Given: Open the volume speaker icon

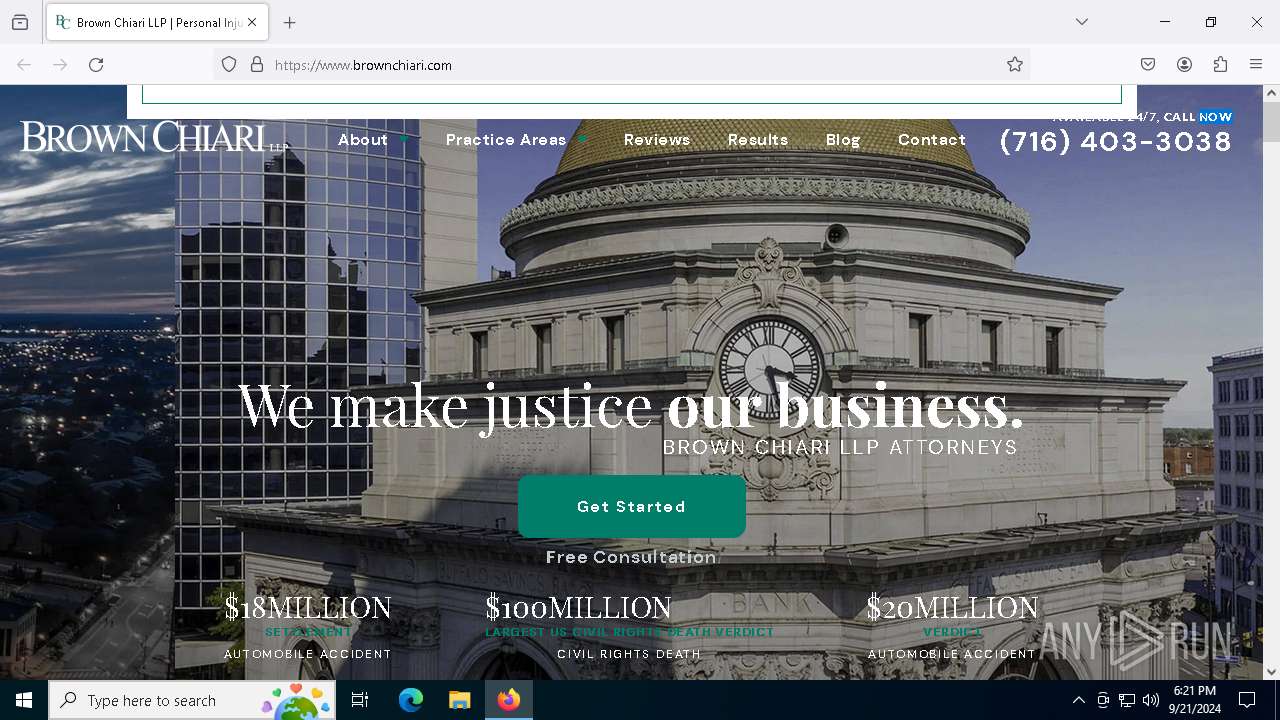Looking at the screenshot, I should (1151, 700).
